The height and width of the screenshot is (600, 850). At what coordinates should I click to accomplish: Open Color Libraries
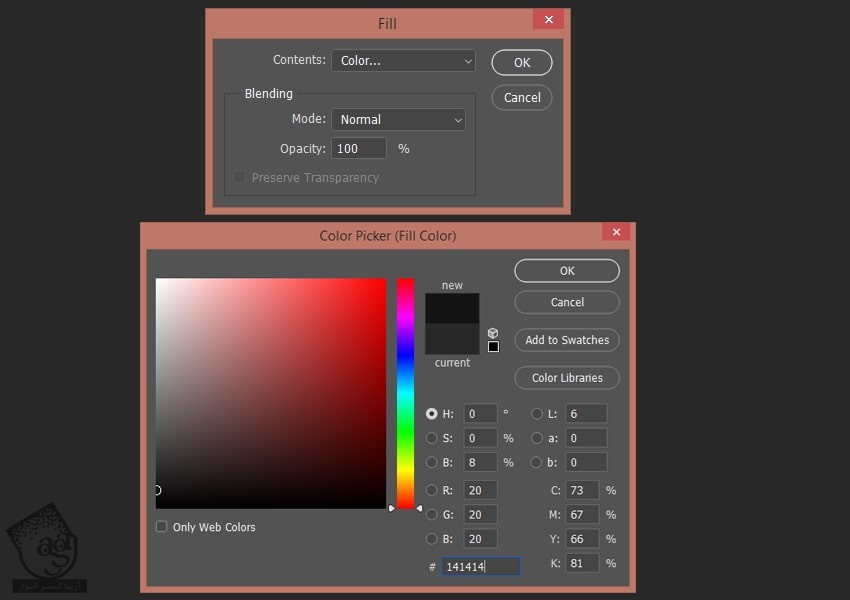(567, 378)
